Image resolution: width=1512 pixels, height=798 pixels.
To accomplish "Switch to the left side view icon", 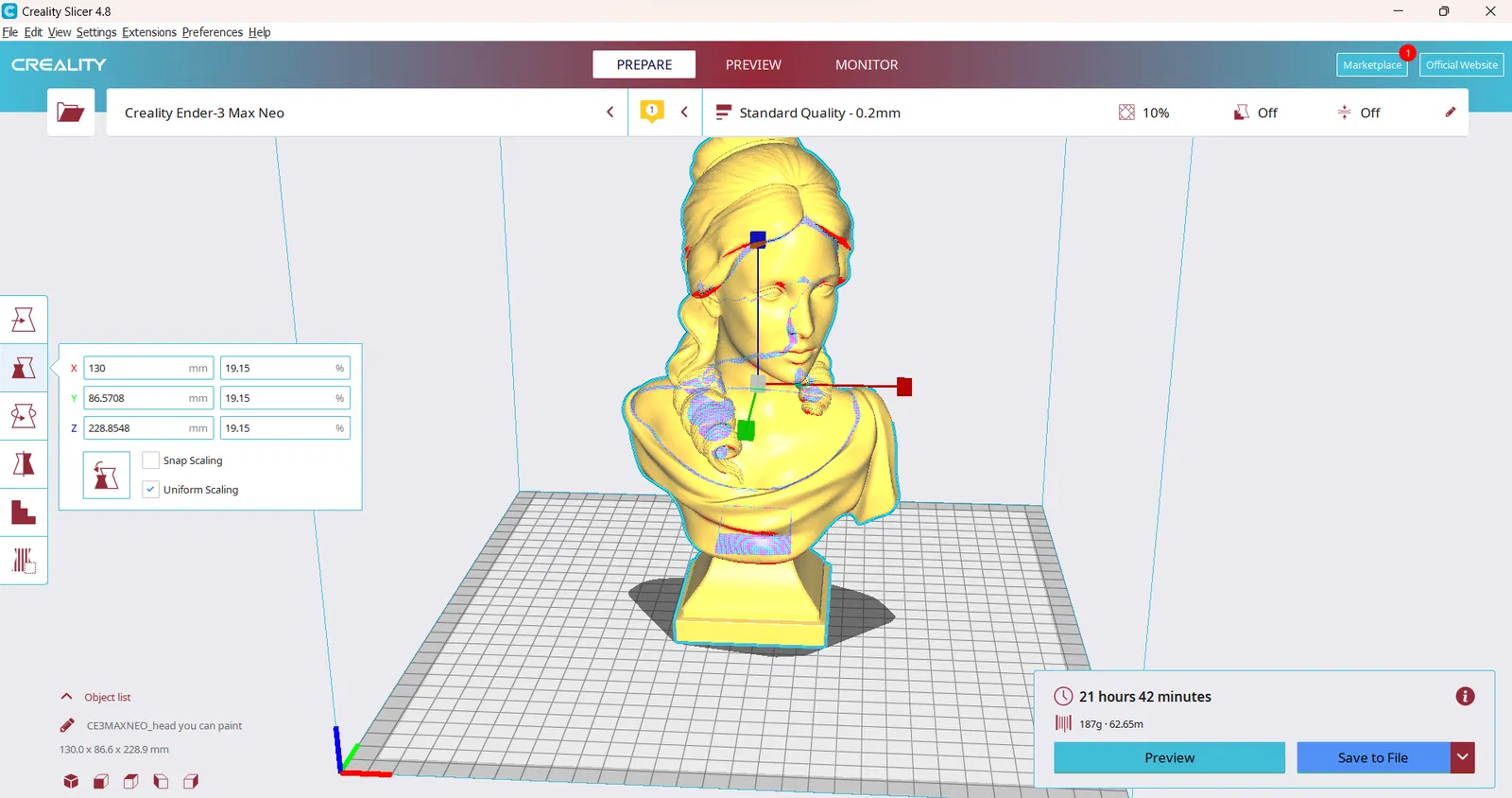I will click(x=161, y=781).
